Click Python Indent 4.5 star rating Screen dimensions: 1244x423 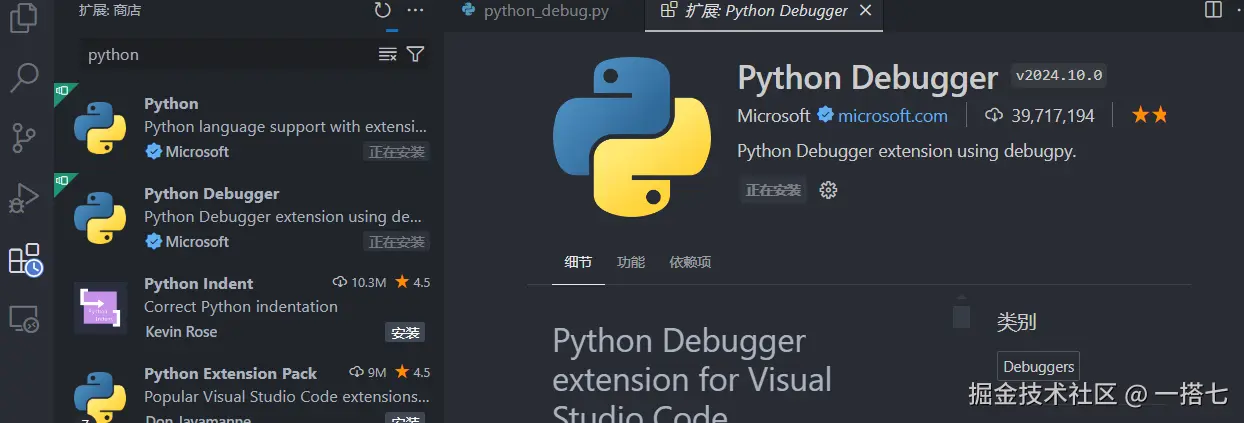click(x=413, y=283)
